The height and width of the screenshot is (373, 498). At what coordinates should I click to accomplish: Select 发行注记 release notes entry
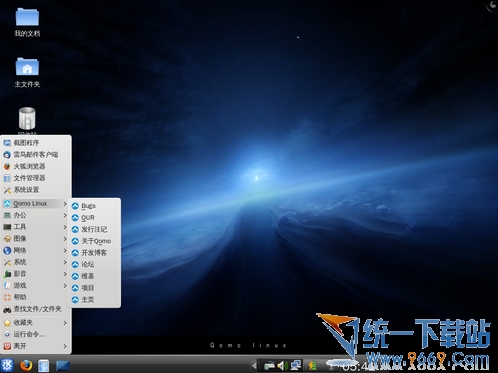(94, 229)
